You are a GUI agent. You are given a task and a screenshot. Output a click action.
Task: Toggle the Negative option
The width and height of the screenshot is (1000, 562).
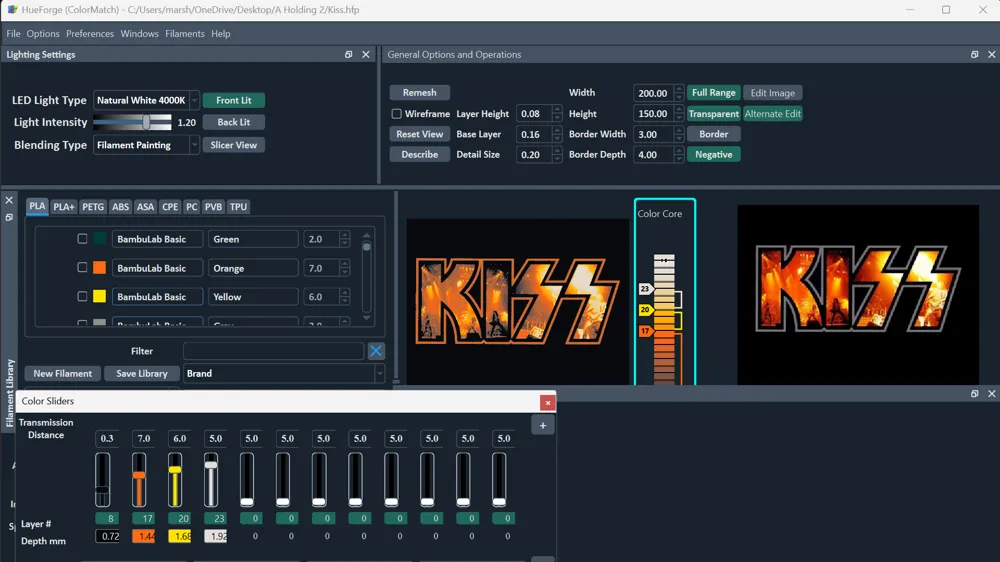[x=714, y=154]
